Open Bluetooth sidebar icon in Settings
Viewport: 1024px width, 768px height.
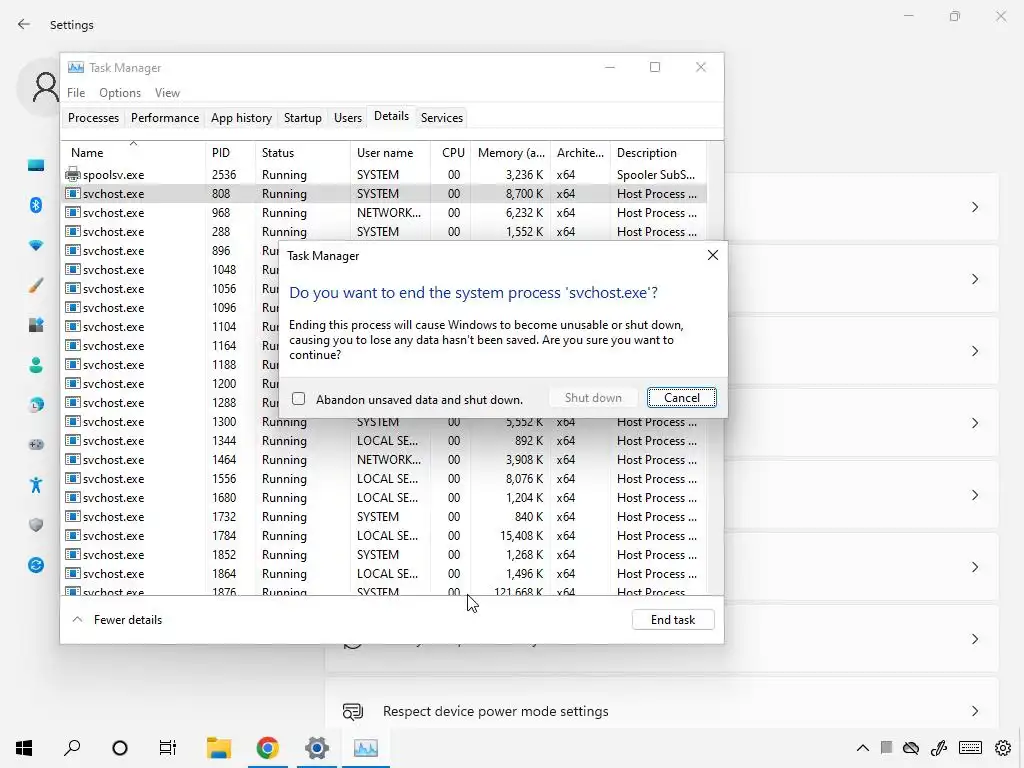[36, 205]
